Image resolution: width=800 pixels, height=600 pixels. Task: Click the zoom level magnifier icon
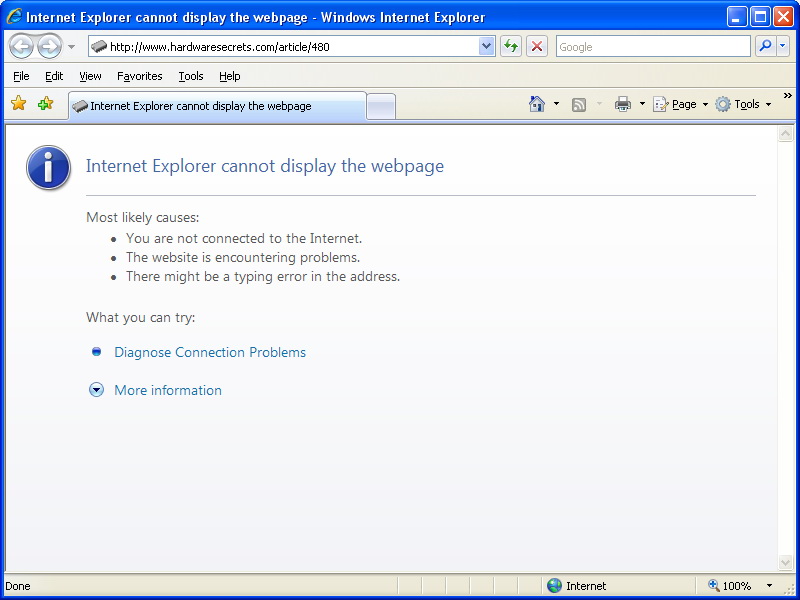[714, 586]
